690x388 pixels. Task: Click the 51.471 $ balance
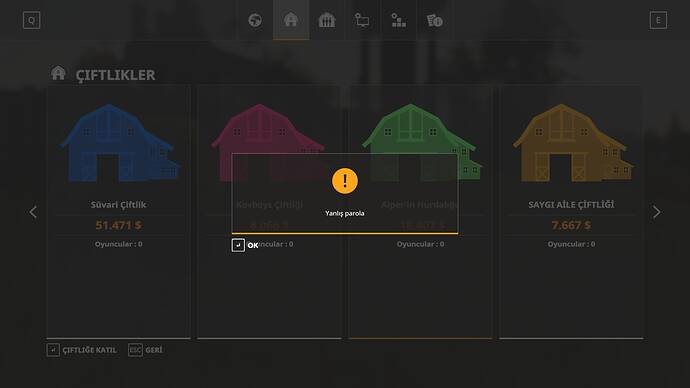(x=118, y=225)
